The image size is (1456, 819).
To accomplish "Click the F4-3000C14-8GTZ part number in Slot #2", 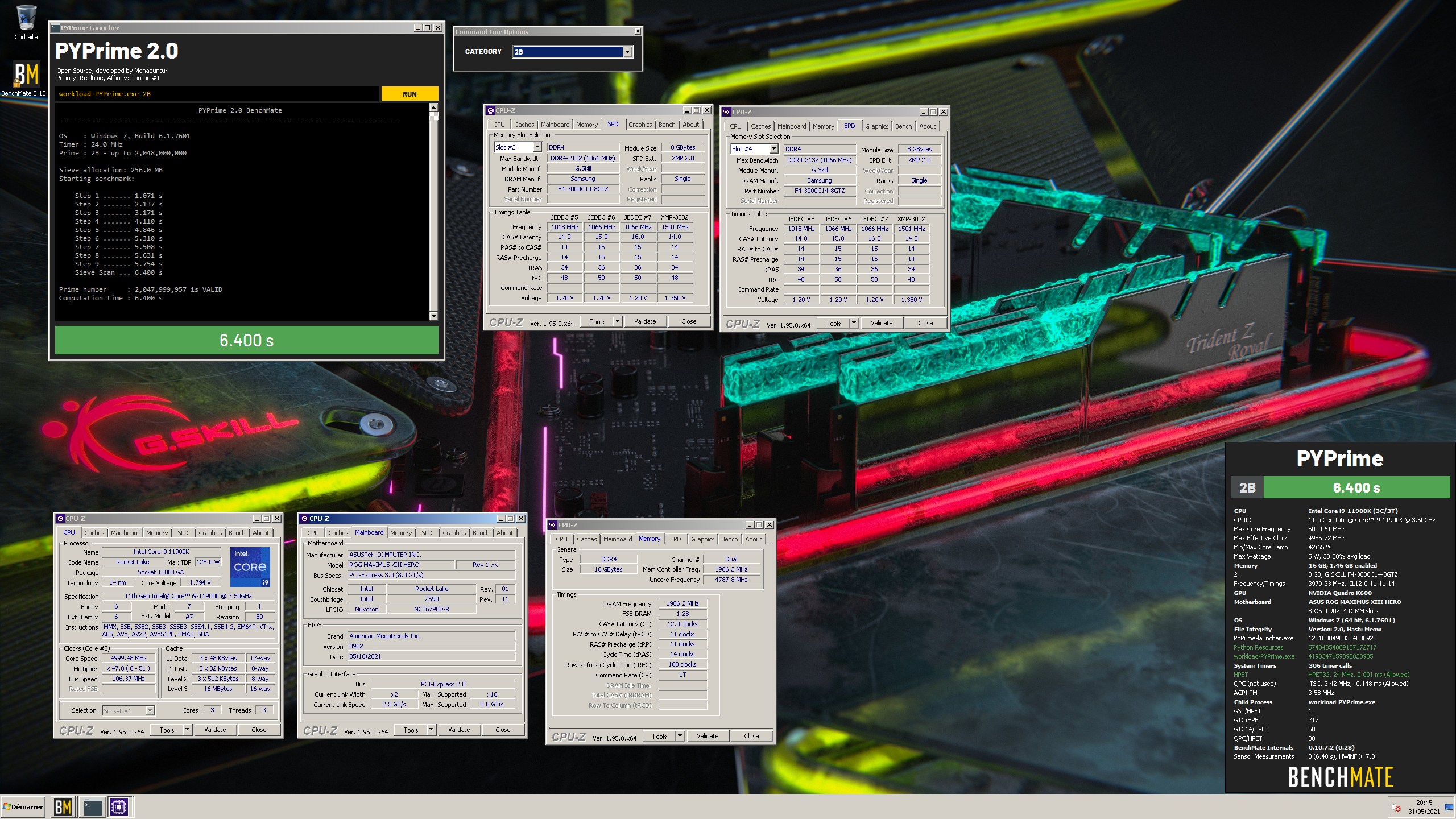I will click(583, 189).
